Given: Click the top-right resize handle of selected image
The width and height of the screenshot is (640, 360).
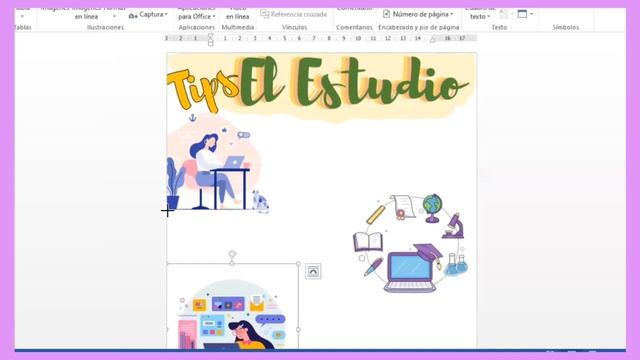Looking at the screenshot, I should click(x=298, y=264).
